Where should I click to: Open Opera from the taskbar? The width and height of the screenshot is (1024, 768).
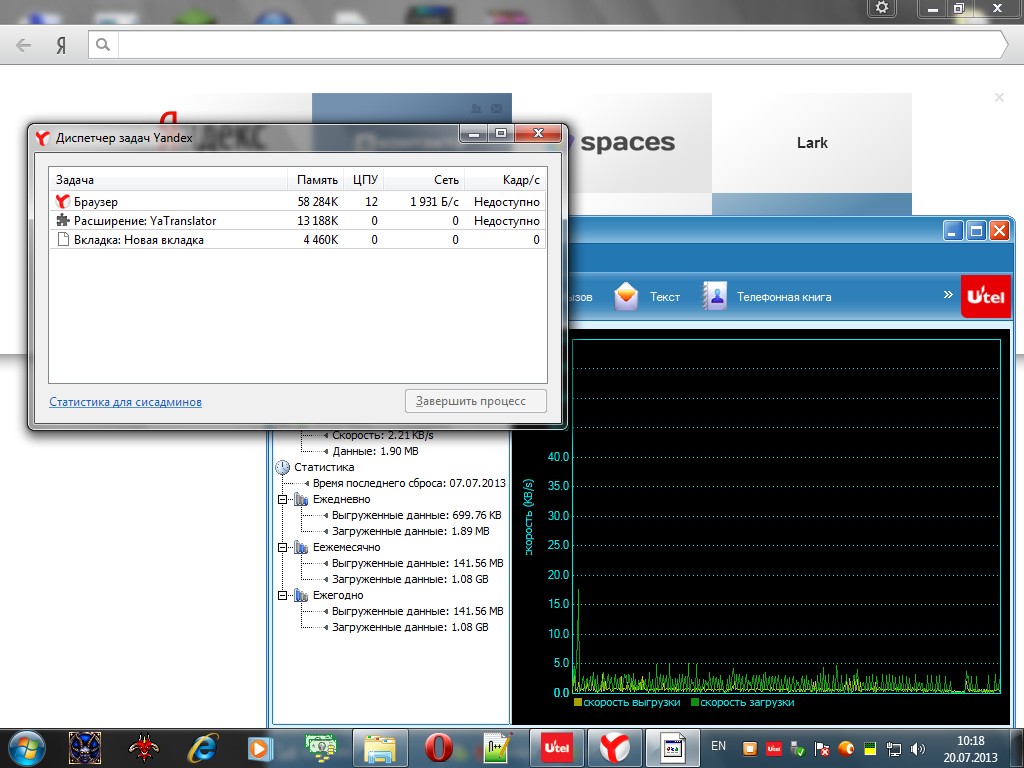tap(438, 747)
